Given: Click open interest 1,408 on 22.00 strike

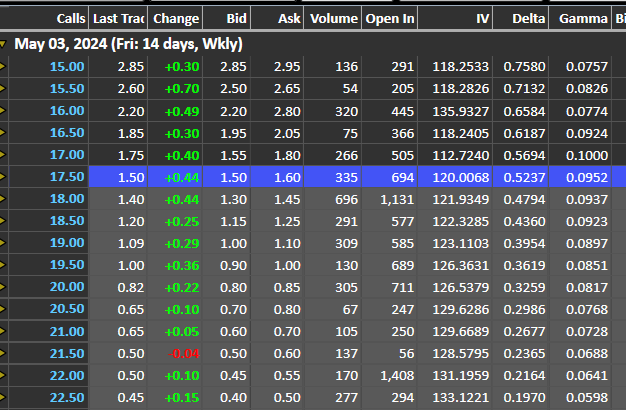Looking at the screenshot, I should [x=397, y=376].
